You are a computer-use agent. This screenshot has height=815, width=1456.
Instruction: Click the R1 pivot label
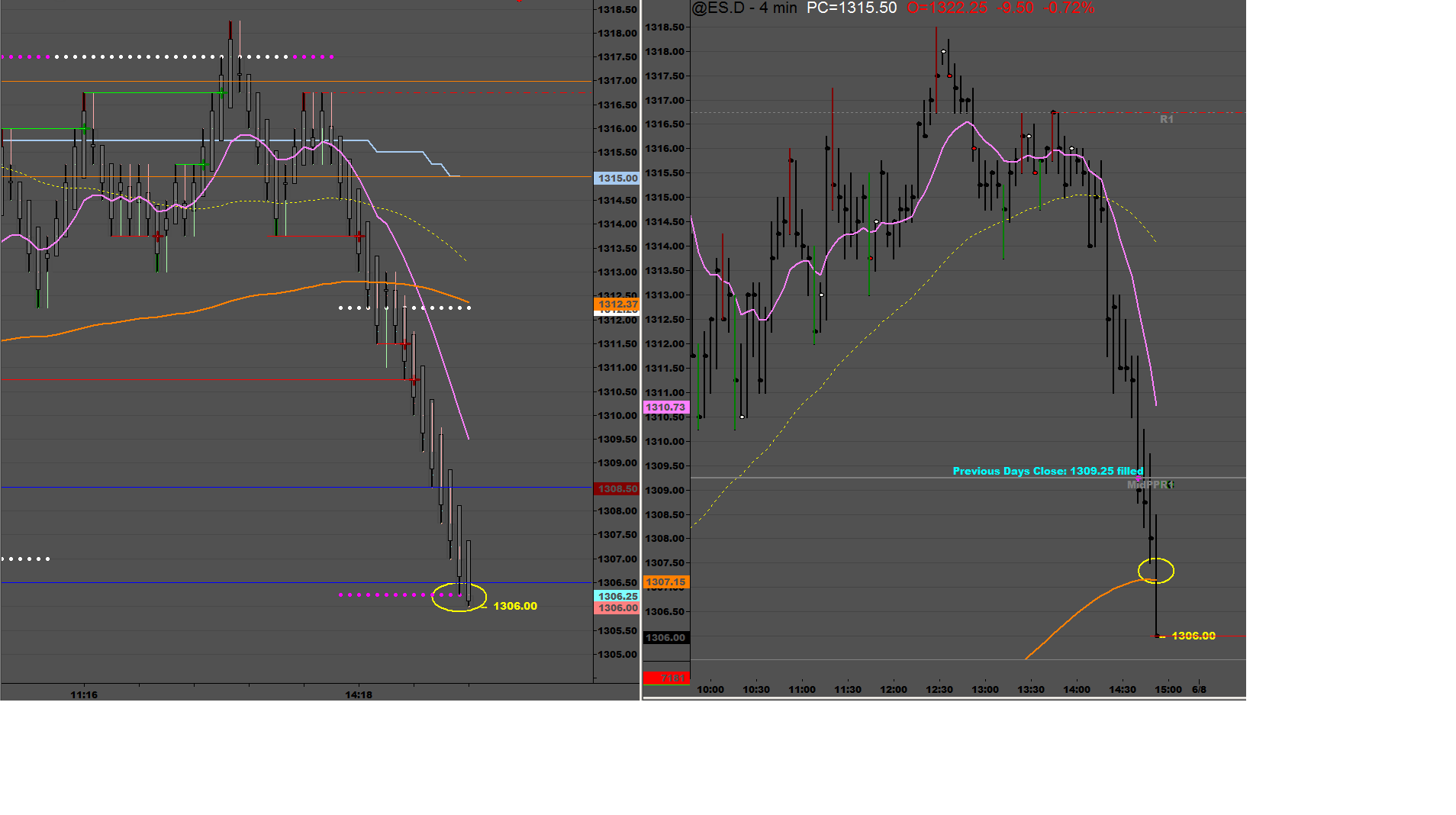coord(1167,120)
